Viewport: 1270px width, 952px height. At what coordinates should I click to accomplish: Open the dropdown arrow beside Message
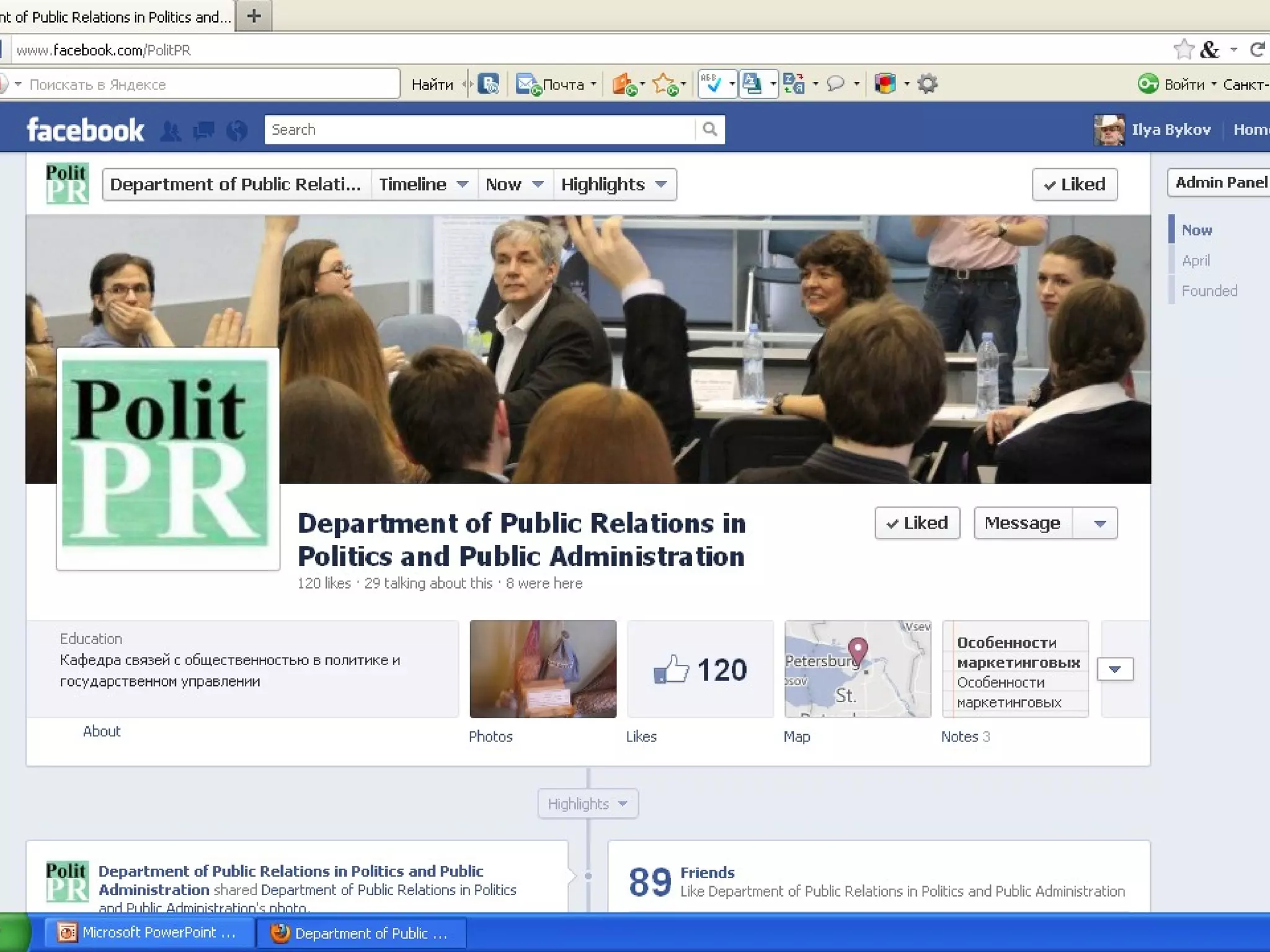tap(1100, 524)
